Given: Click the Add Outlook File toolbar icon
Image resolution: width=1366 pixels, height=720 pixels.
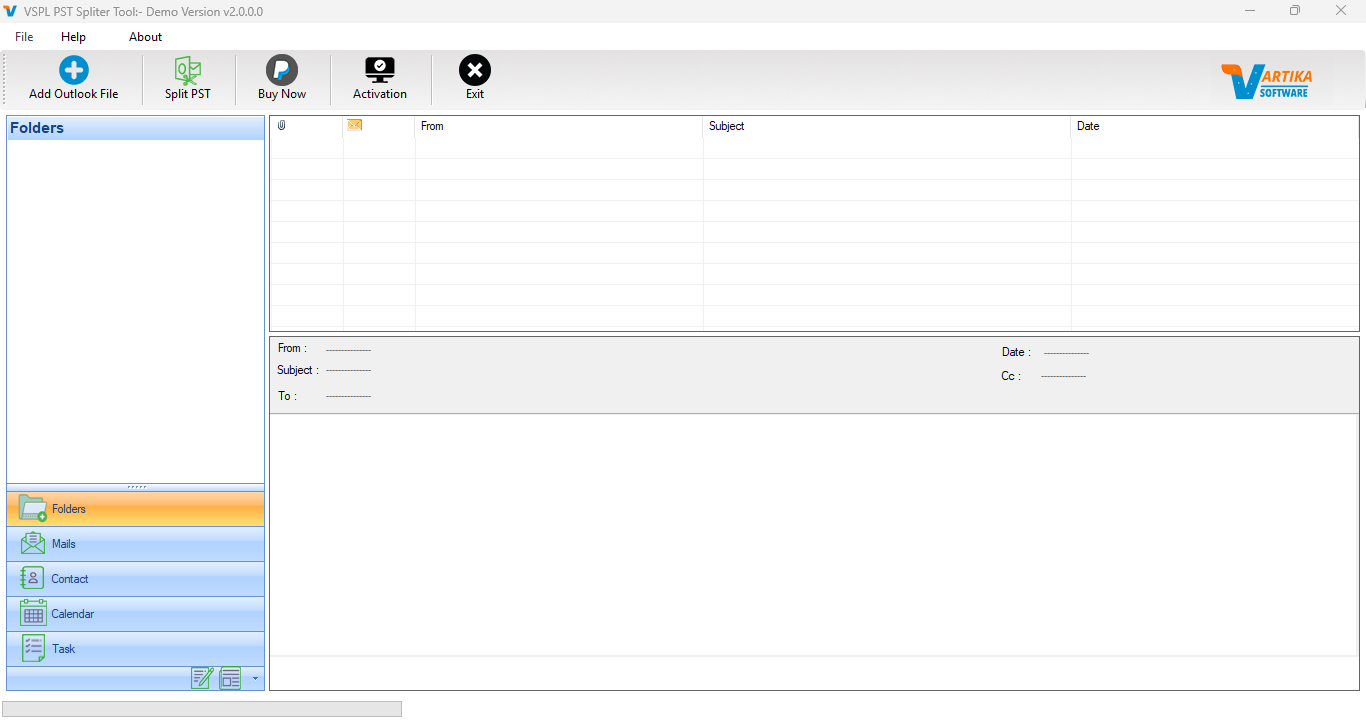Looking at the screenshot, I should tap(72, 77).
